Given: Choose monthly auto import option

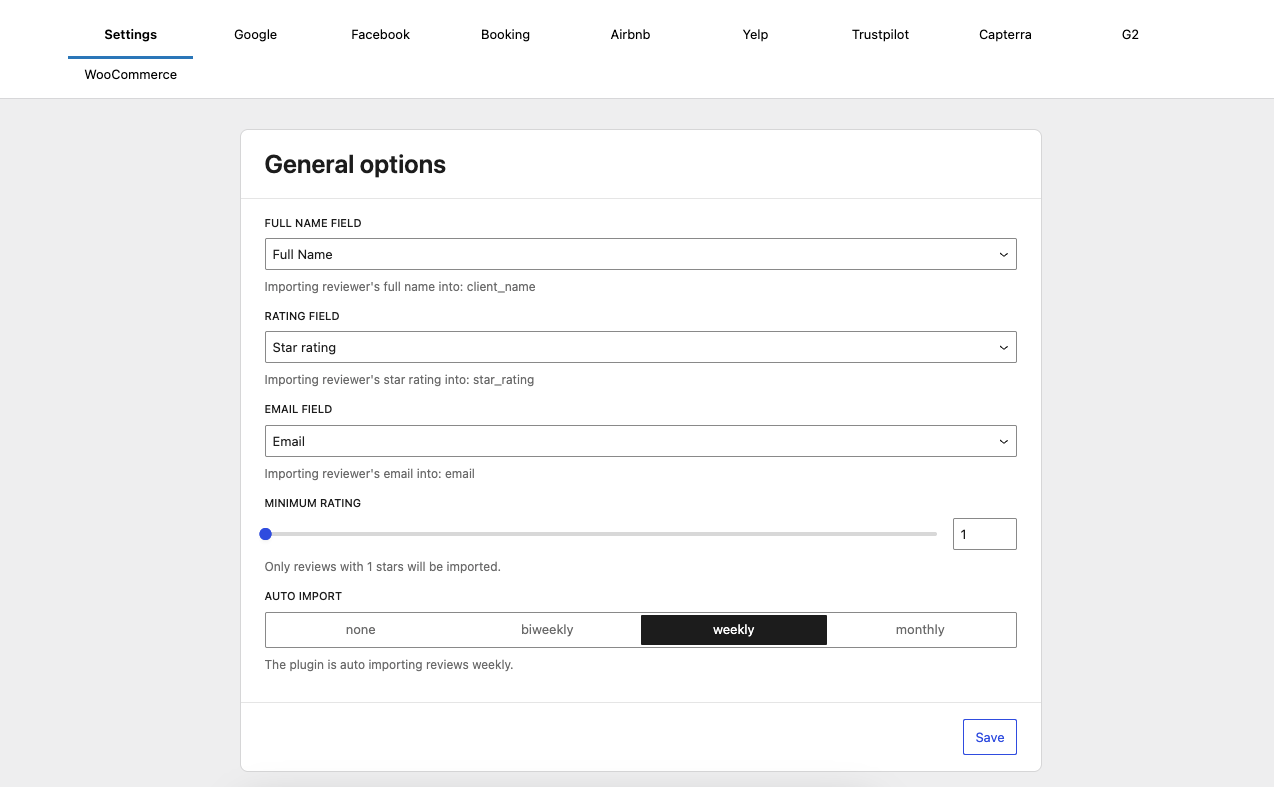Looking at the screenshot, I should [x=920, y=630].
